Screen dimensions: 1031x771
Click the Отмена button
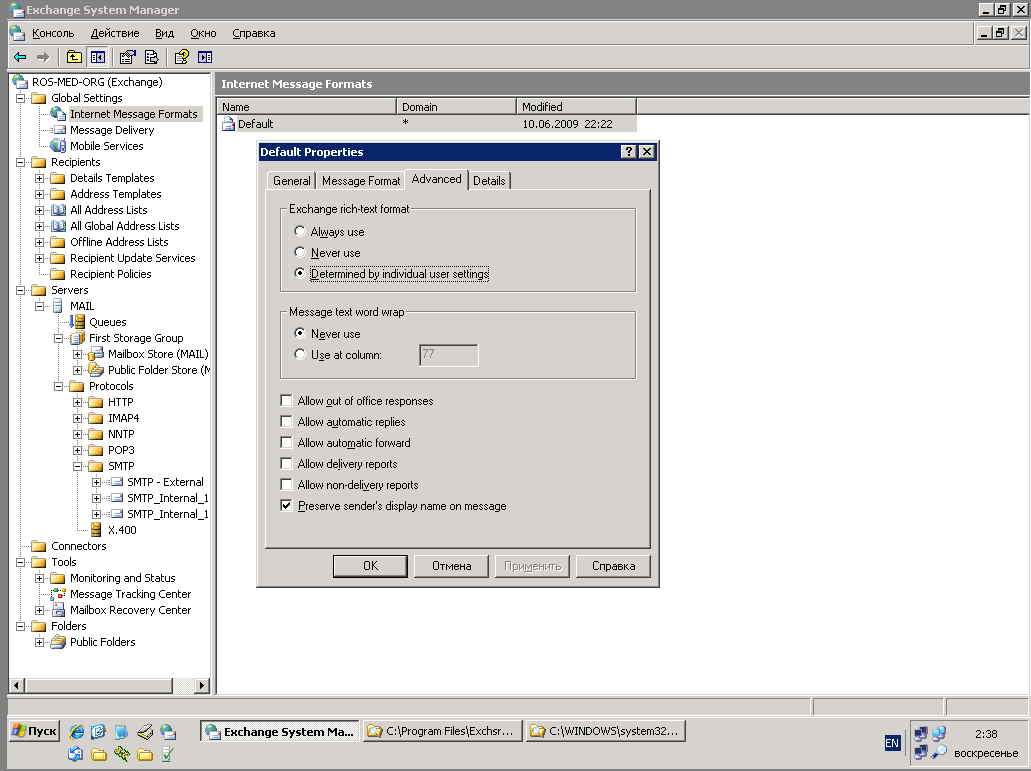point(451,566)
